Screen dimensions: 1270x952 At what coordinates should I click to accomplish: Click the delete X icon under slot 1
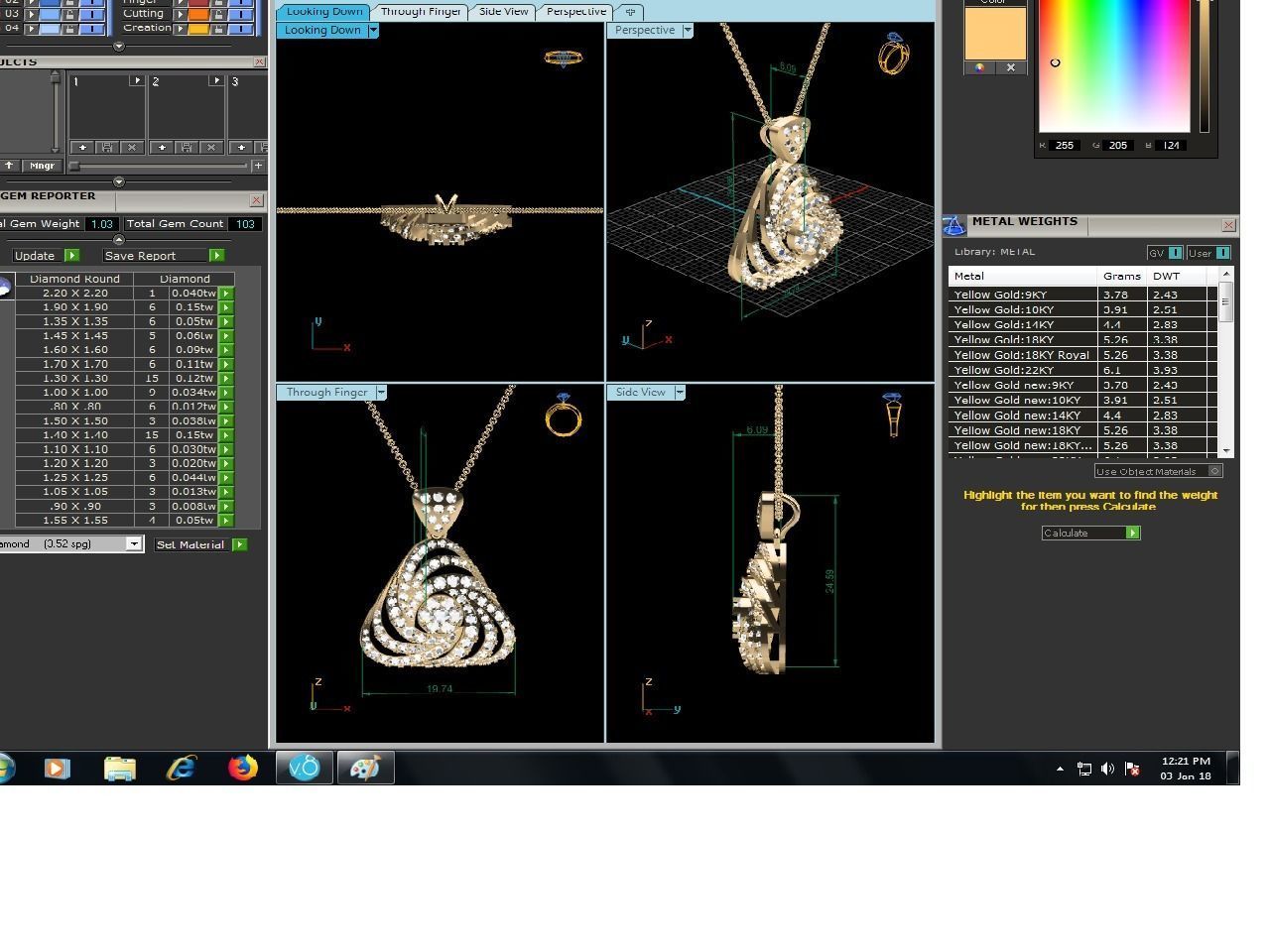pos(132,147)
